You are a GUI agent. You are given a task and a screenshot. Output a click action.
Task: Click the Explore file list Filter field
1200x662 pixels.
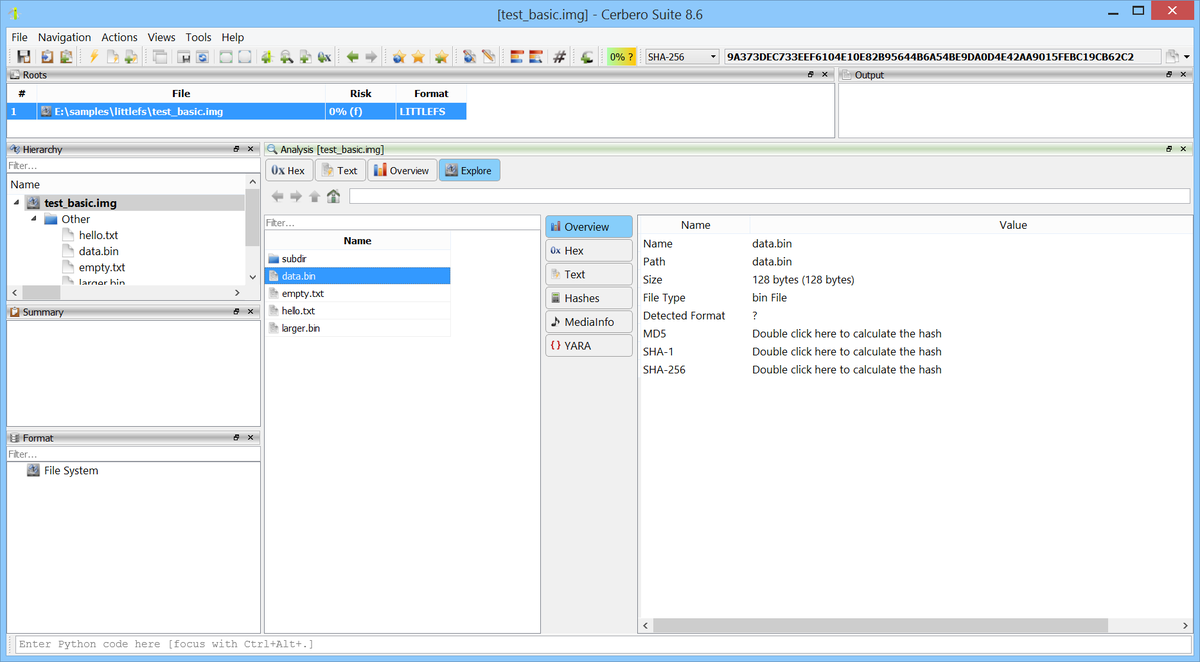tap(402, 223)
